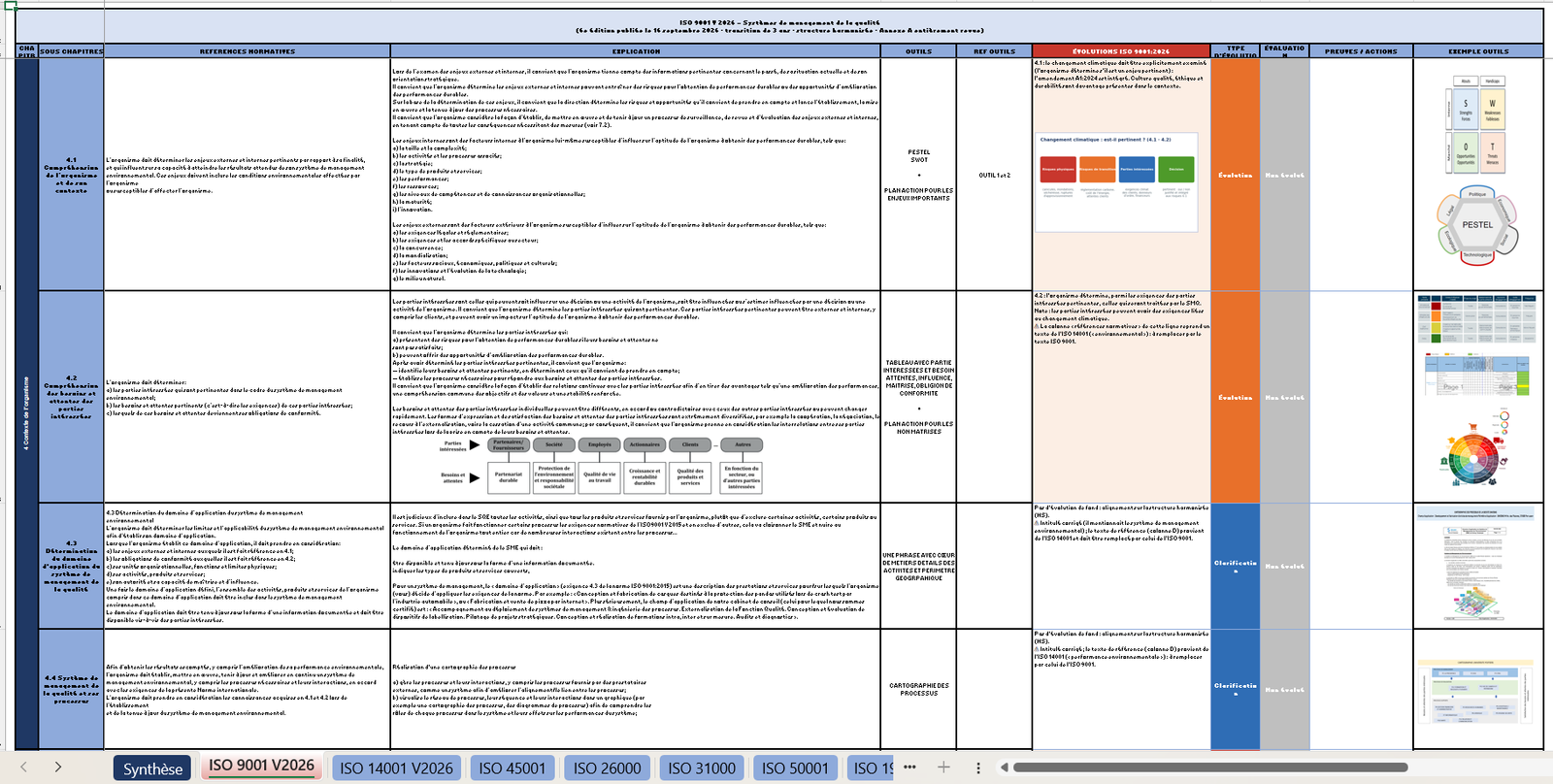
Task: Select the PESTEL SWOT tools cell
Action: 918,175
